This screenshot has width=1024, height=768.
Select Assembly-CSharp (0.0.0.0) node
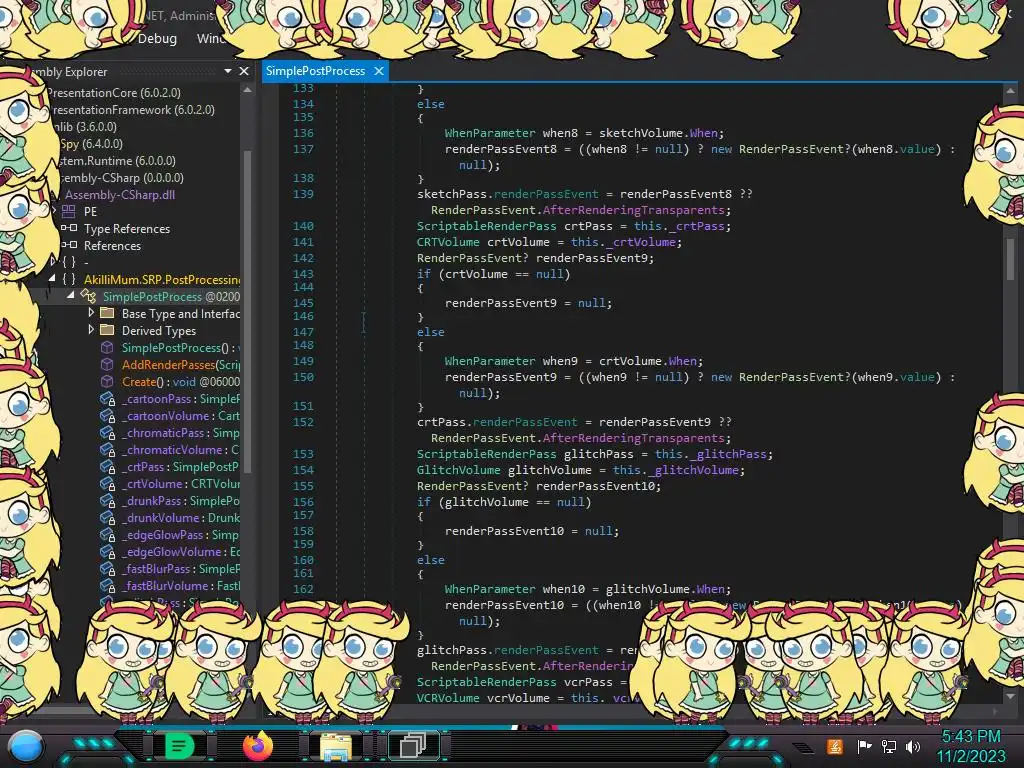pos(121,178)
